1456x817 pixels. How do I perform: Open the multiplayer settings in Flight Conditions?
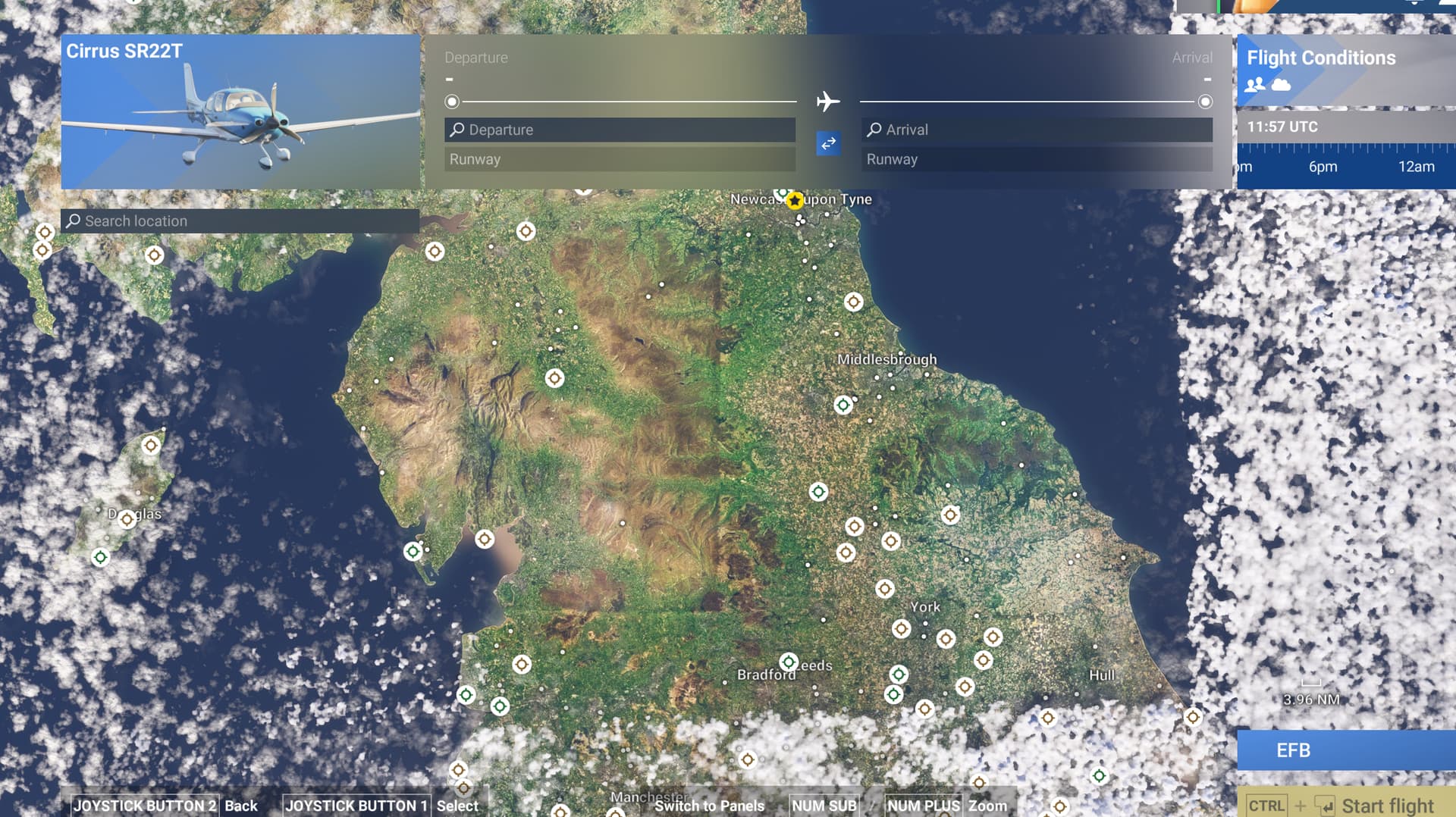pos(1255,86)
